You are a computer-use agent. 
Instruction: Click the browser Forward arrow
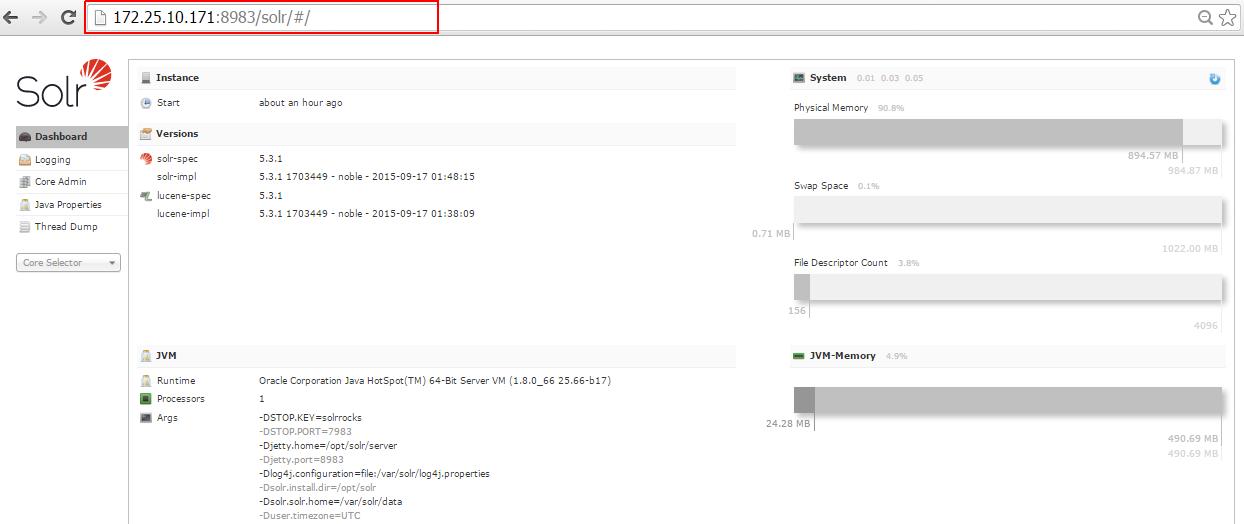(39, 17)
